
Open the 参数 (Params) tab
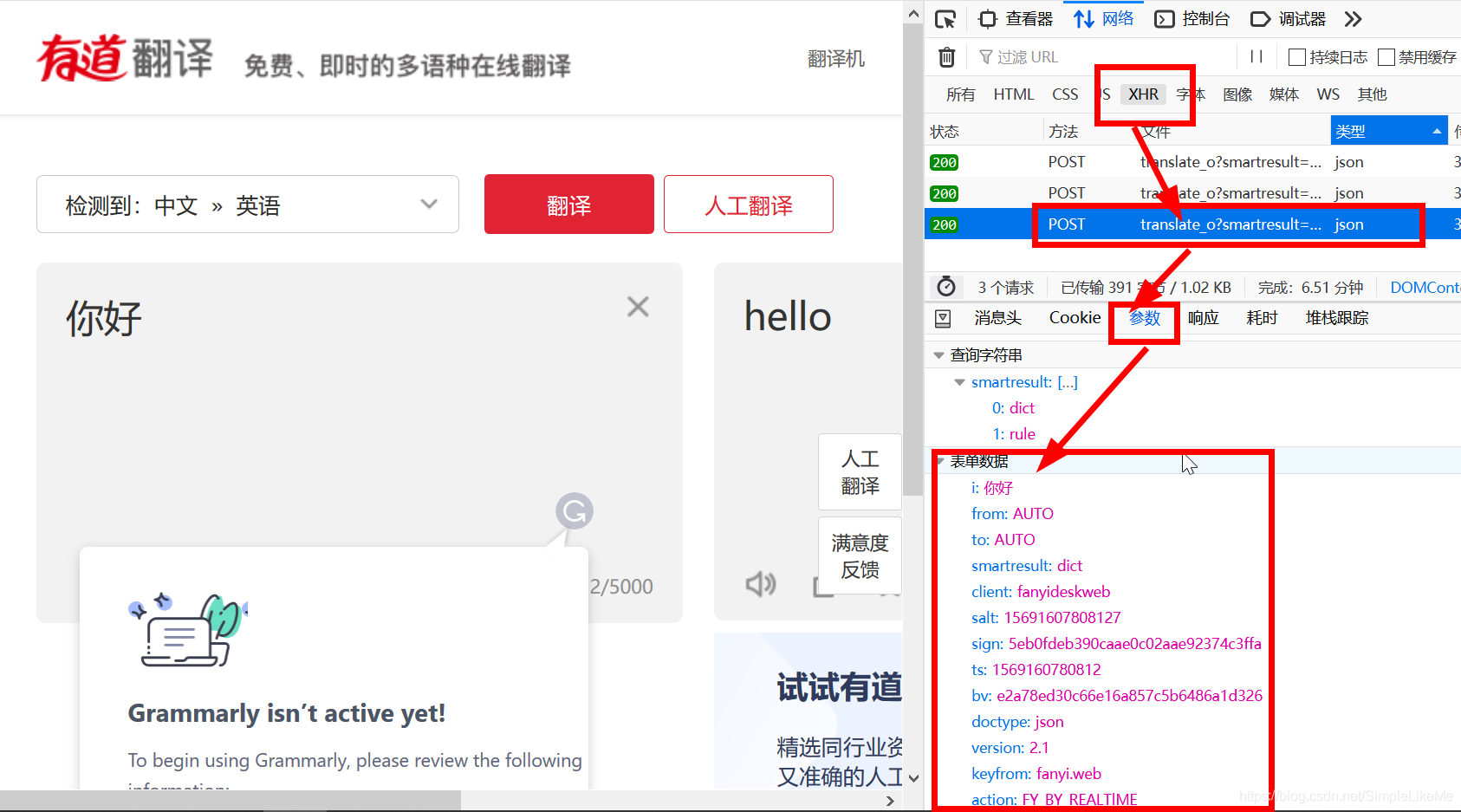[x=1145, y=318]
